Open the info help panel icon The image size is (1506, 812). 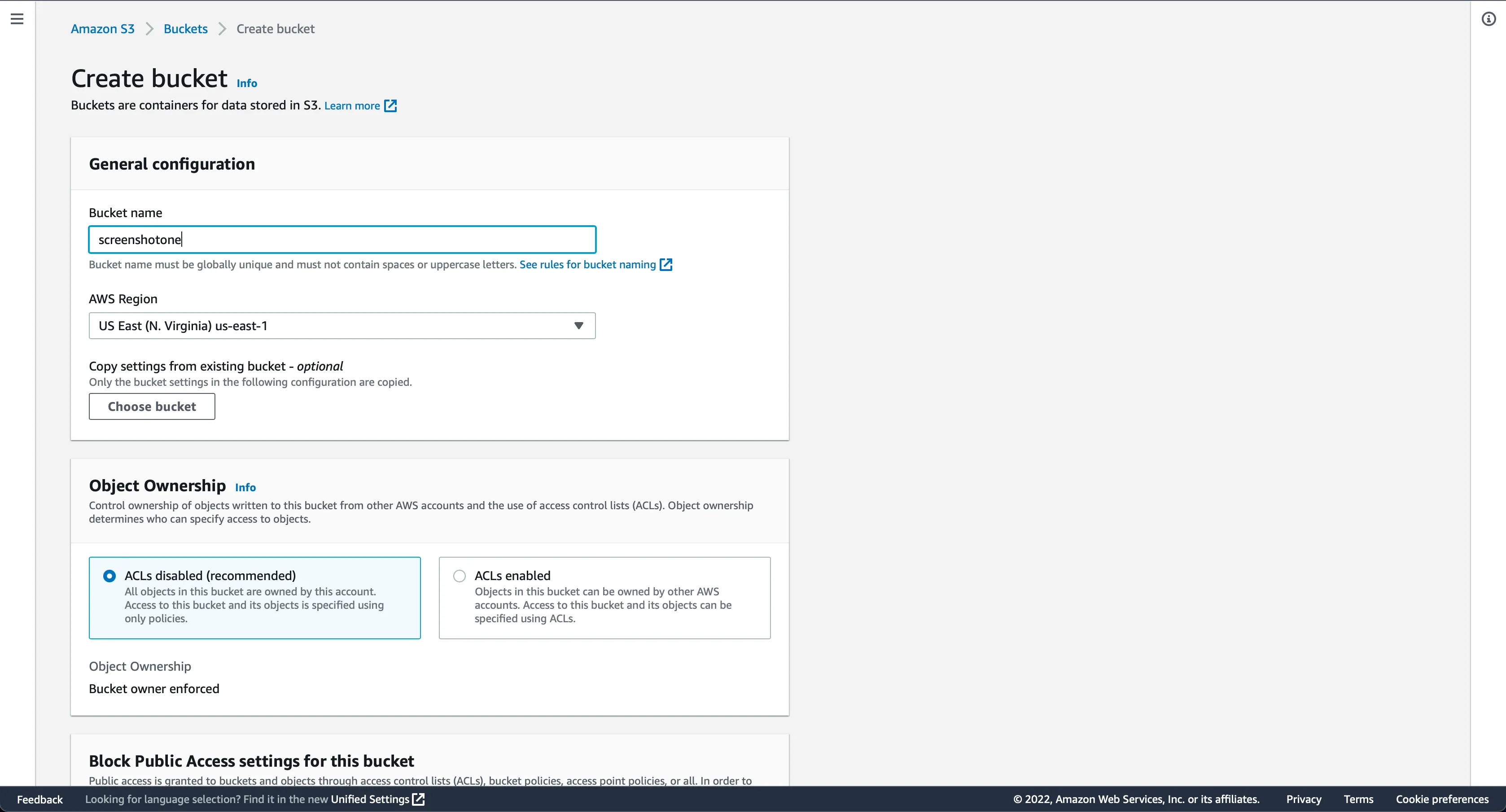[x=1488, y=19]
